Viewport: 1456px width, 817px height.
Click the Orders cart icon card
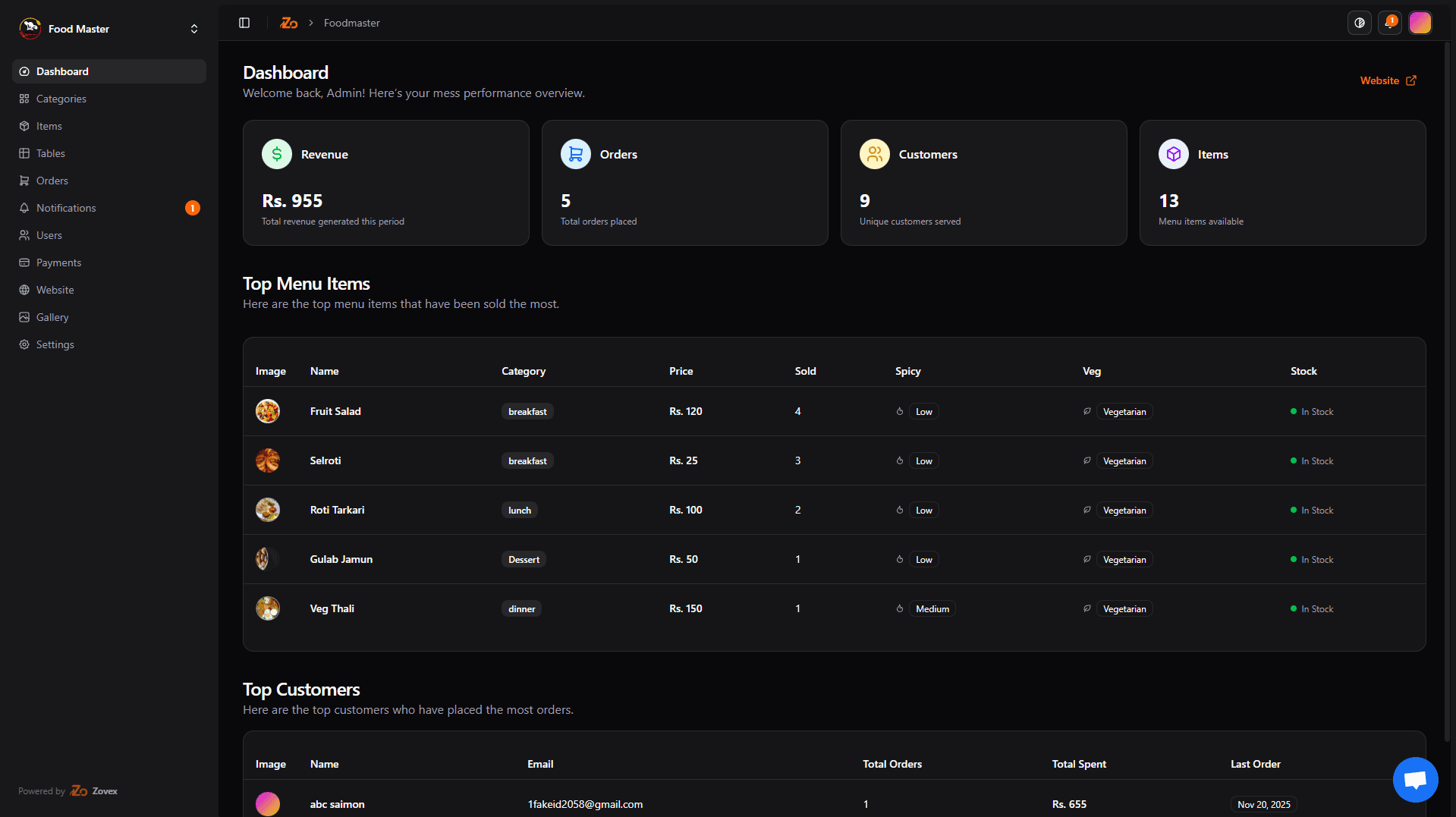[576, 154]
